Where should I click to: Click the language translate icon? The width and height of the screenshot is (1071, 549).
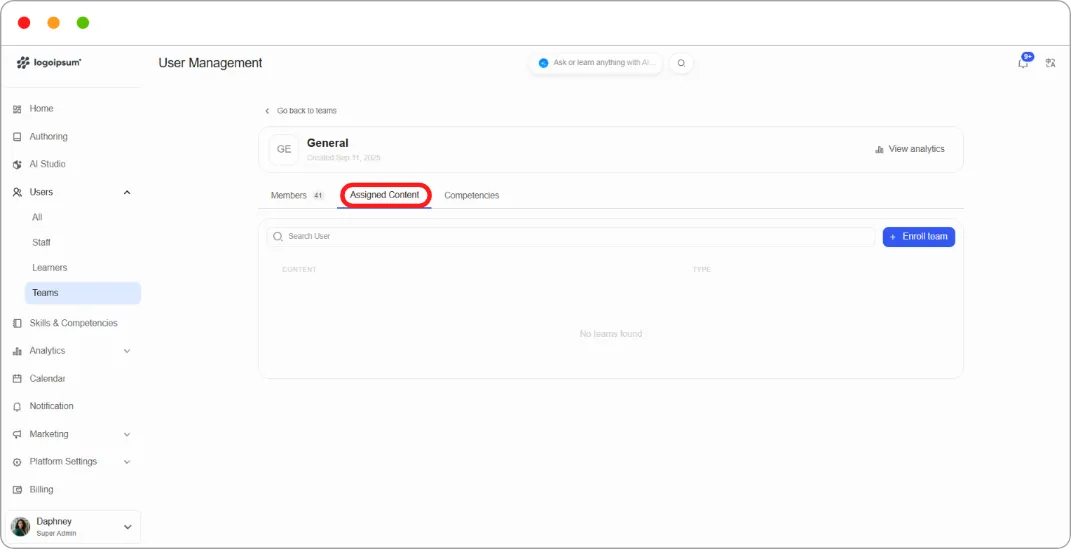pos(1051,63)
